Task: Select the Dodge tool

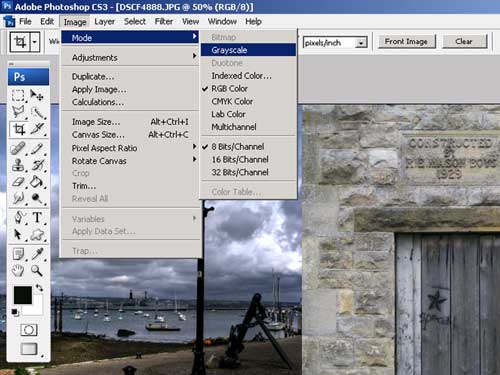Action: (37, 199)
